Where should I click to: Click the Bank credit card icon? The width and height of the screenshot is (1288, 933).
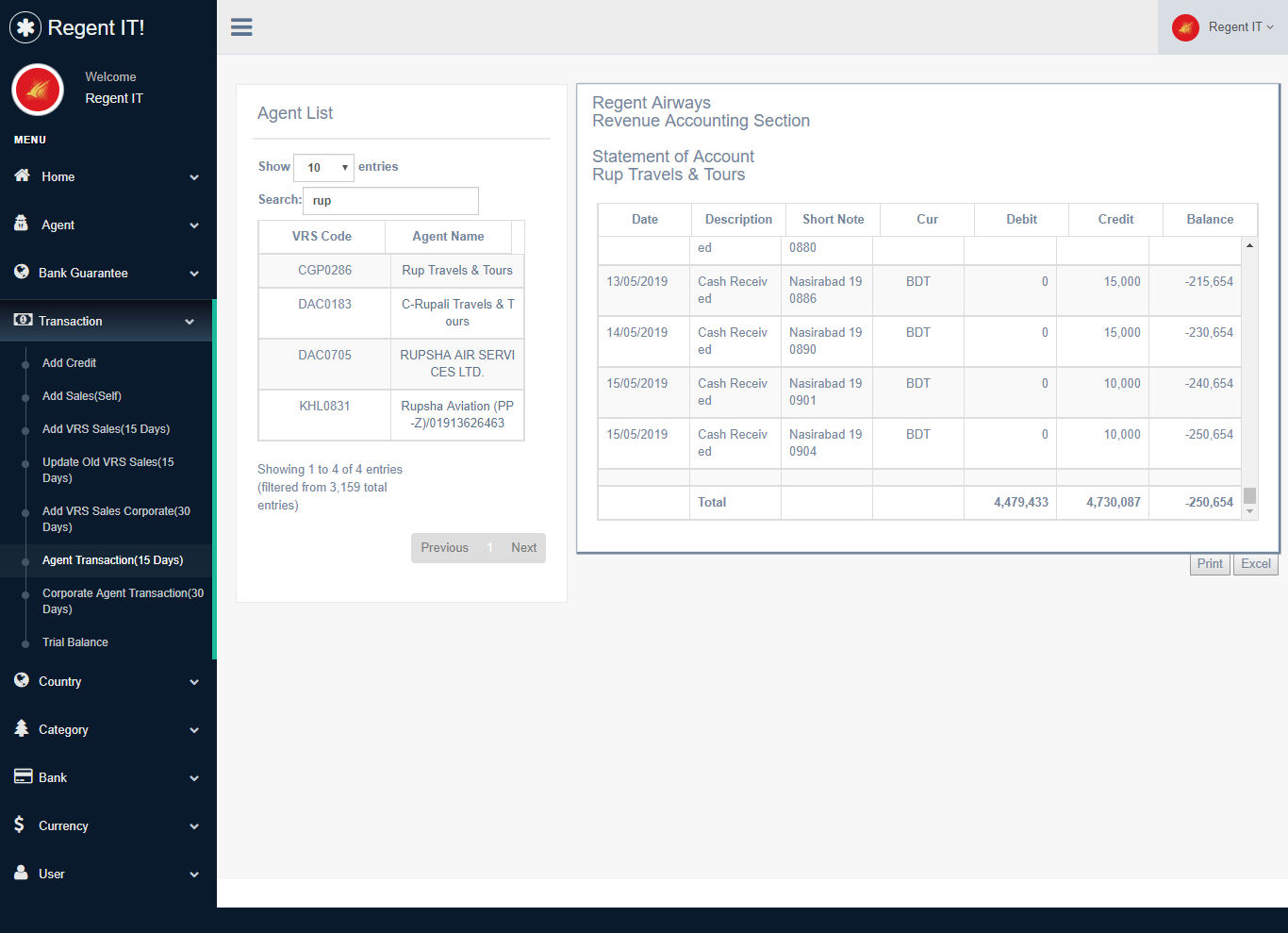(x=23, y=776)
